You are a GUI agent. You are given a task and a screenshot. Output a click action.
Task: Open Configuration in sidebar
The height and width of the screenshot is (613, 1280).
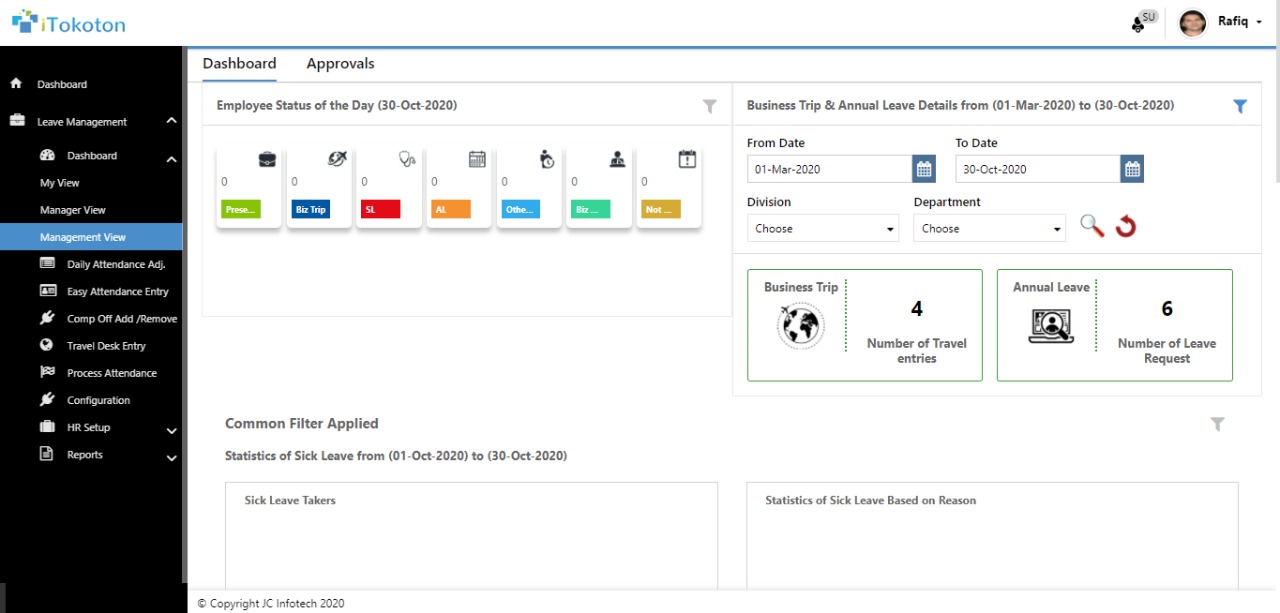click(x=98, y=400)
